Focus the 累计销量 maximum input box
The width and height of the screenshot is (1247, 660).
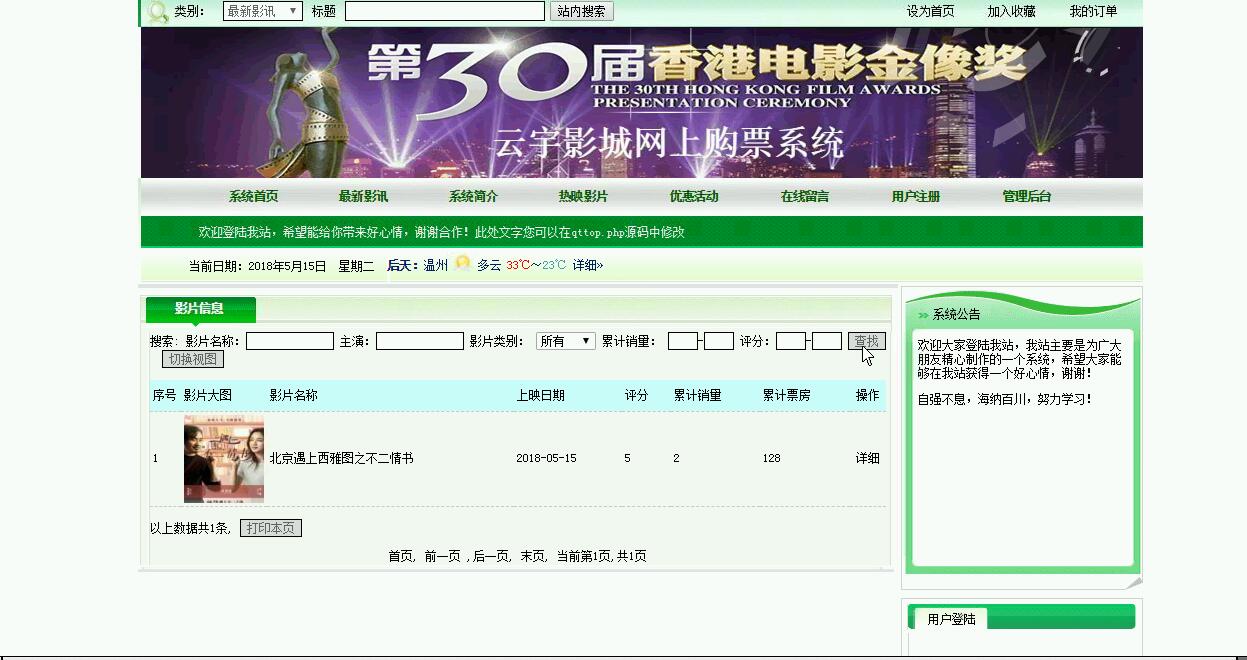[719, 341]
